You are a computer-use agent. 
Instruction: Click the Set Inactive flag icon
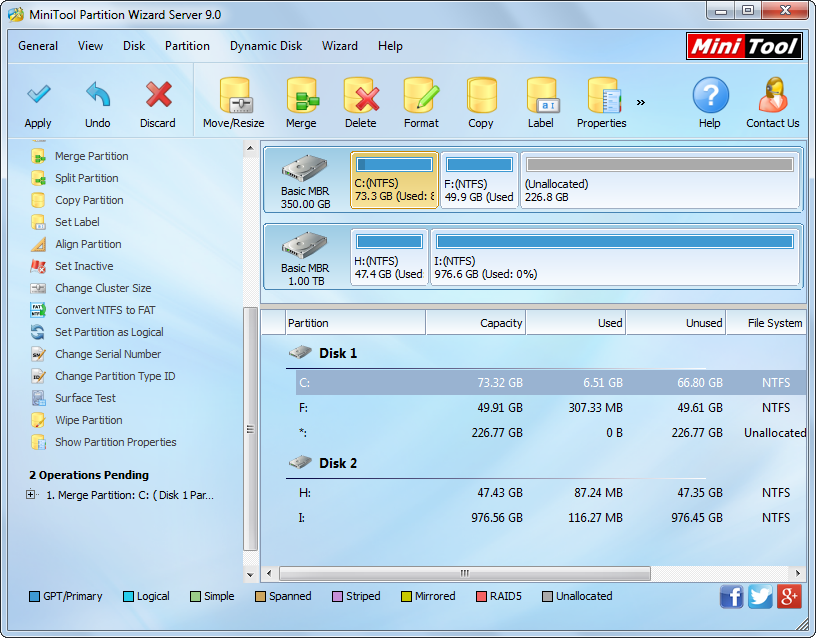click(x=38, y=266)
